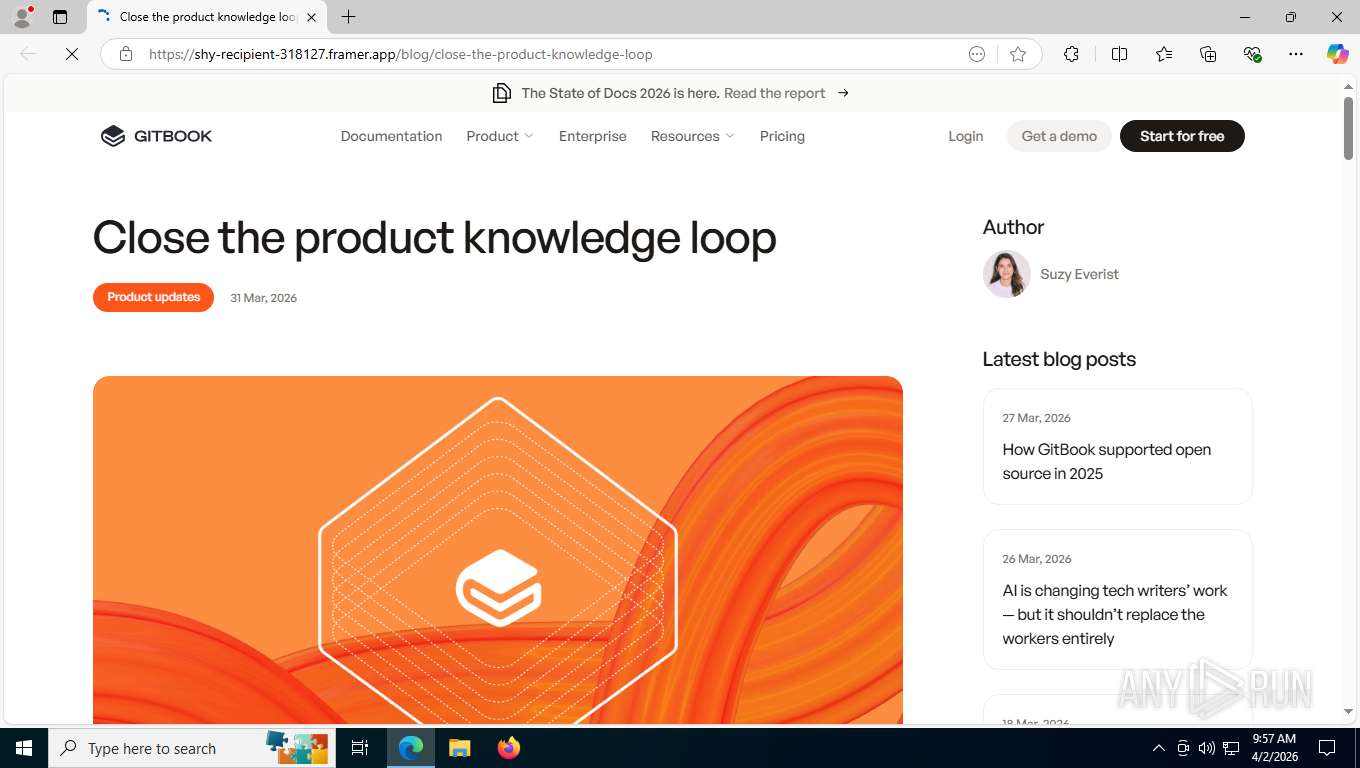Viewport: 1360px width, 768px height.
Task: Show hidden system tray icons
Action: (1159, 748)
